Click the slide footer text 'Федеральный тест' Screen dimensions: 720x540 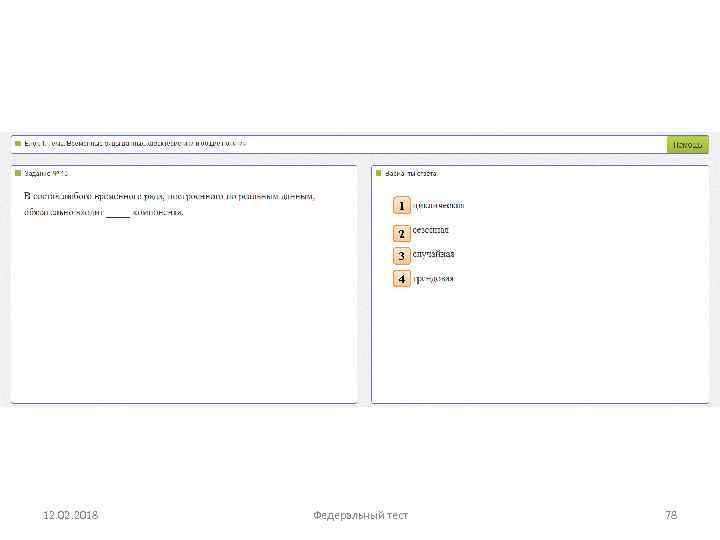pos(360,515)
